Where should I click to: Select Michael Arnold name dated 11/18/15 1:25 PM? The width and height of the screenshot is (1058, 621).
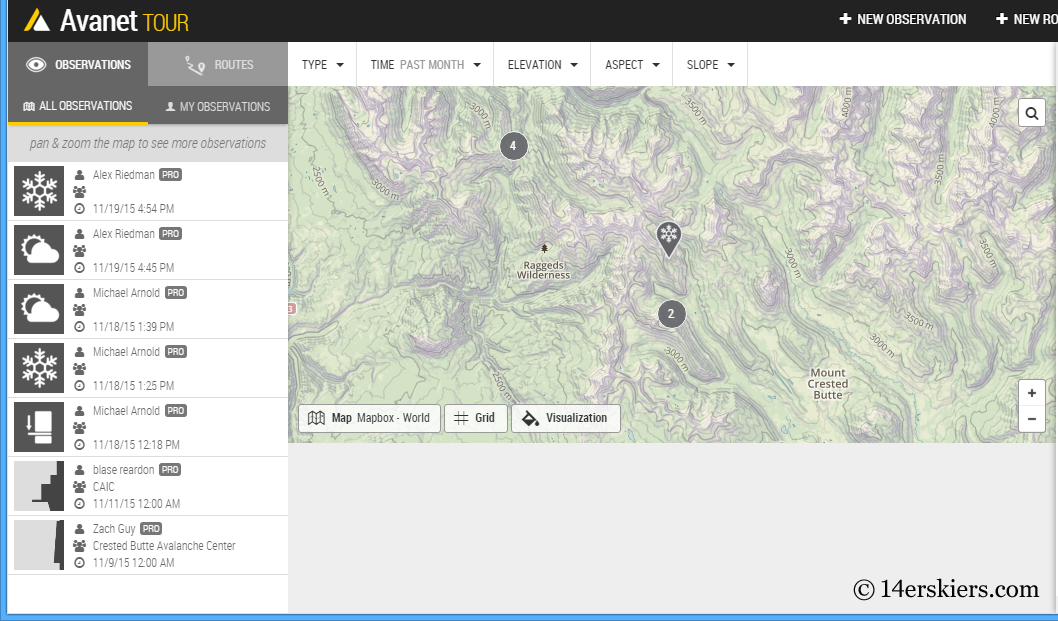tap(126, 352)
